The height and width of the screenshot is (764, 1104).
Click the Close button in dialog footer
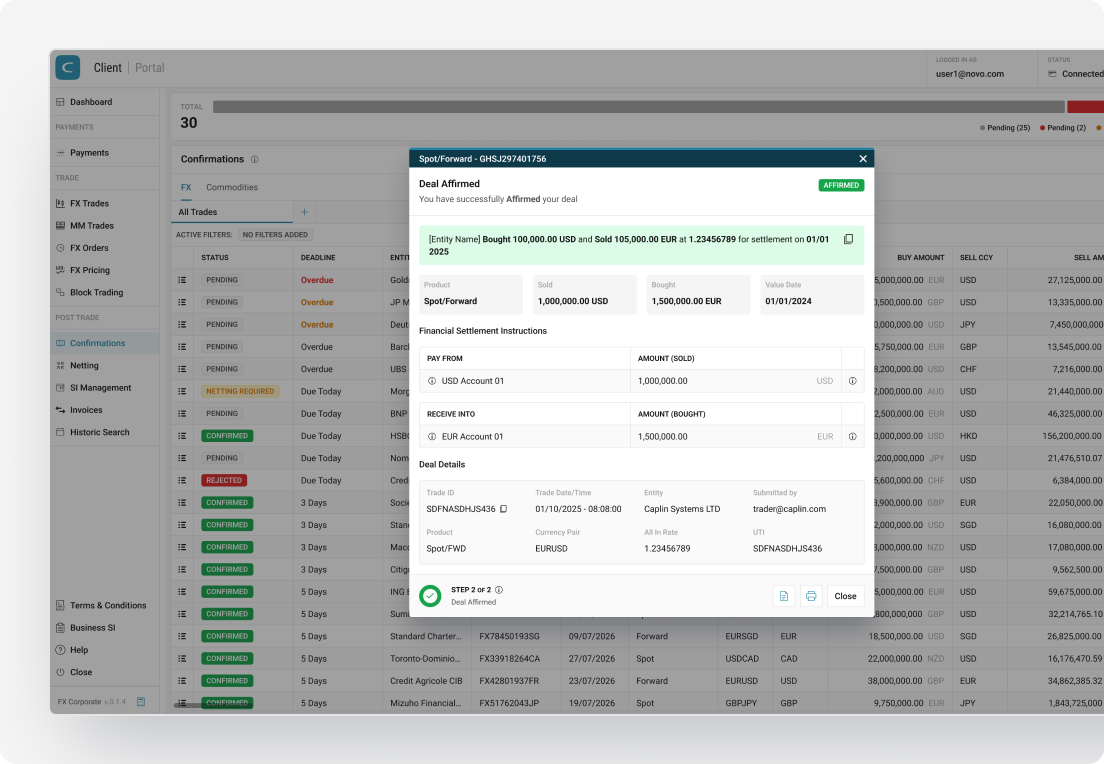click(x=846, y=596)
